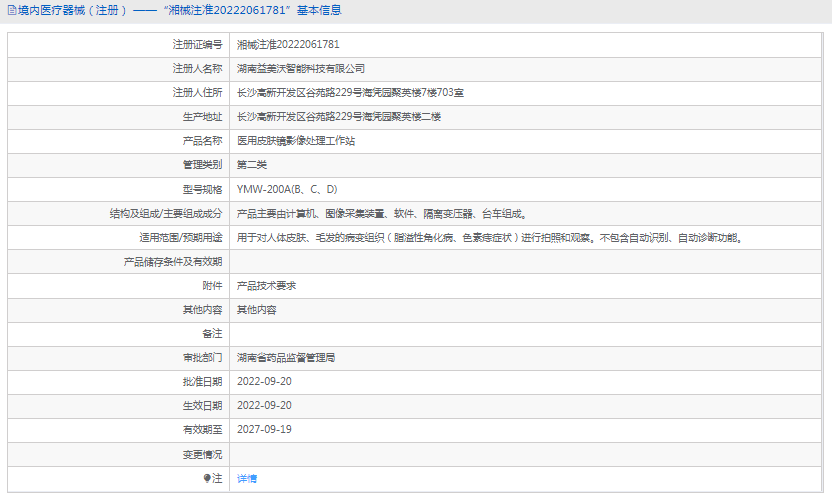Click the 有效期至 row label
The height and width of the screenshot is (496, 832).
(x=203, y=430)
